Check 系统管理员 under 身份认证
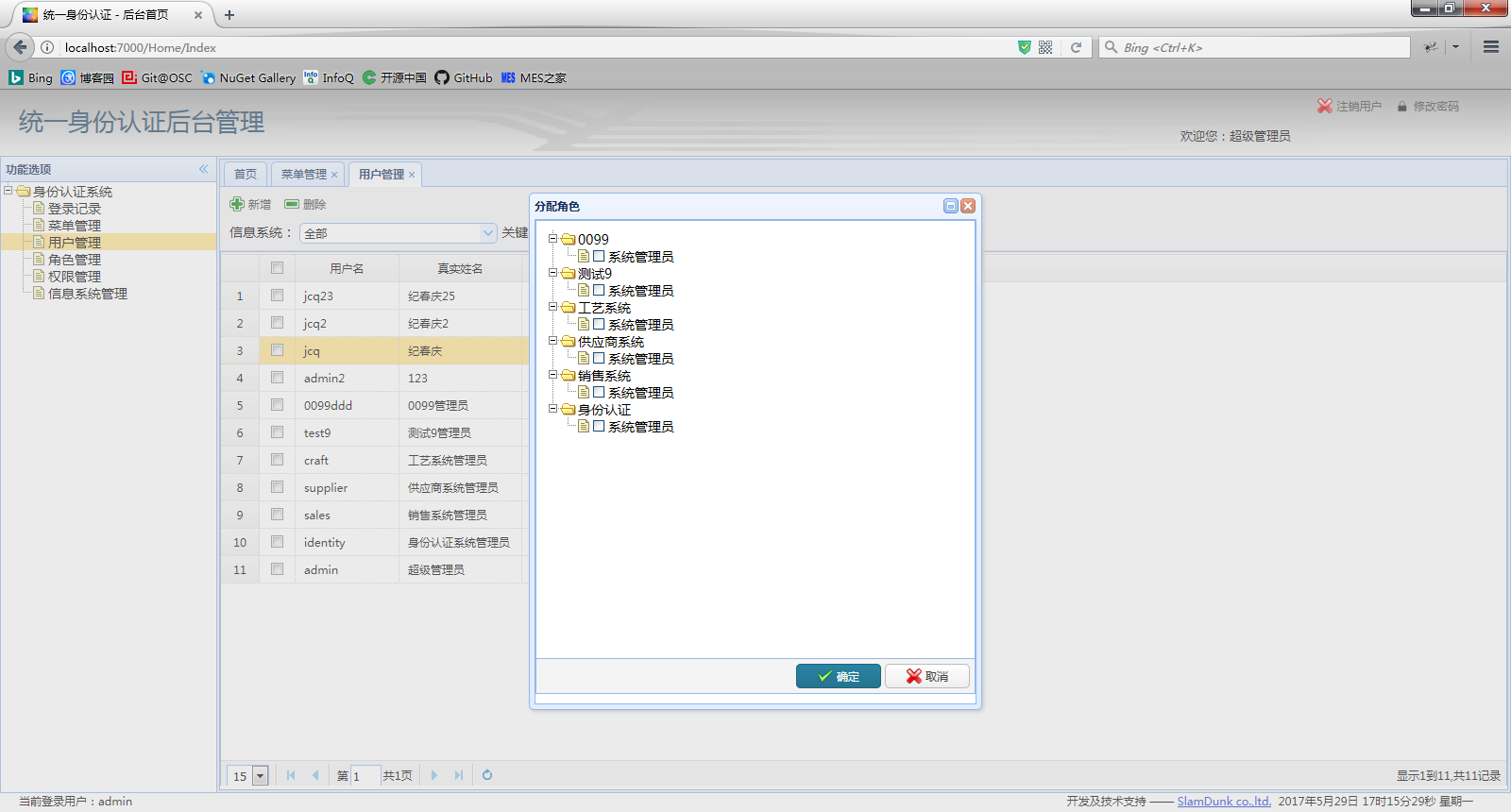Screen dimensions: 1511x812 (x=599, y=426)
